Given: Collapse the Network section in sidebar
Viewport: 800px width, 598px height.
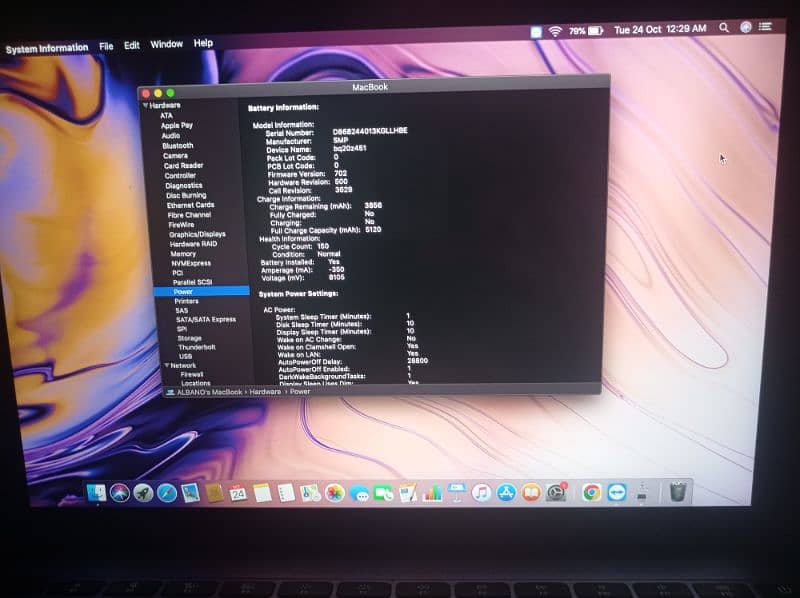Looking at the screenshot, I should click(x=166, y=365).
